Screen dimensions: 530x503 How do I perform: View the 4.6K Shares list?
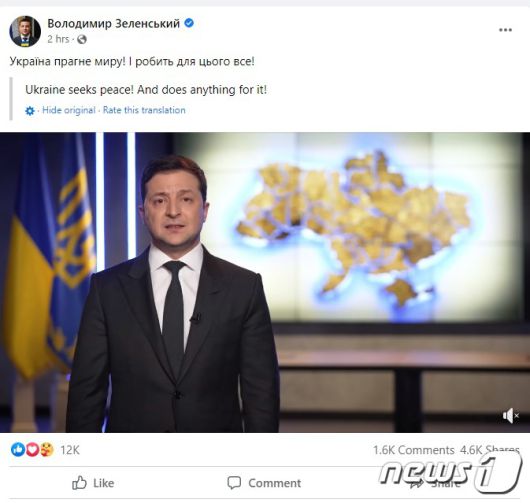pos(489,450)
